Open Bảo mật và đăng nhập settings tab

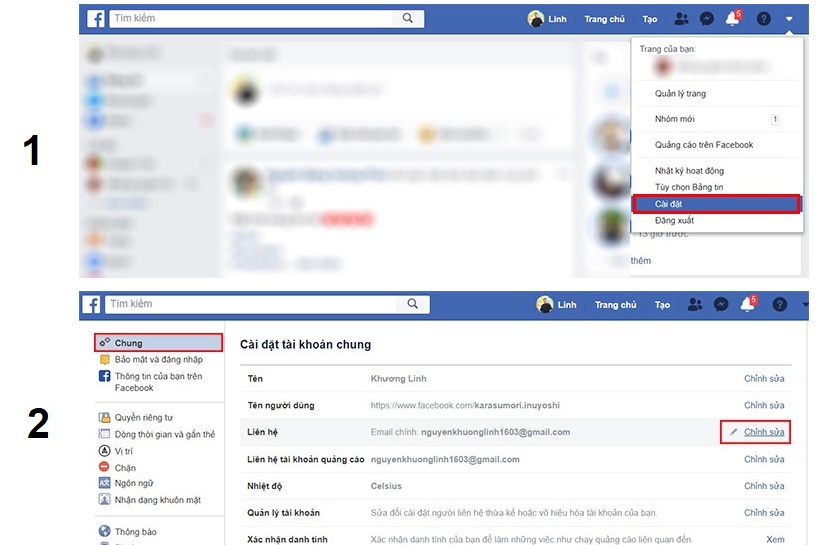point(159,359)
